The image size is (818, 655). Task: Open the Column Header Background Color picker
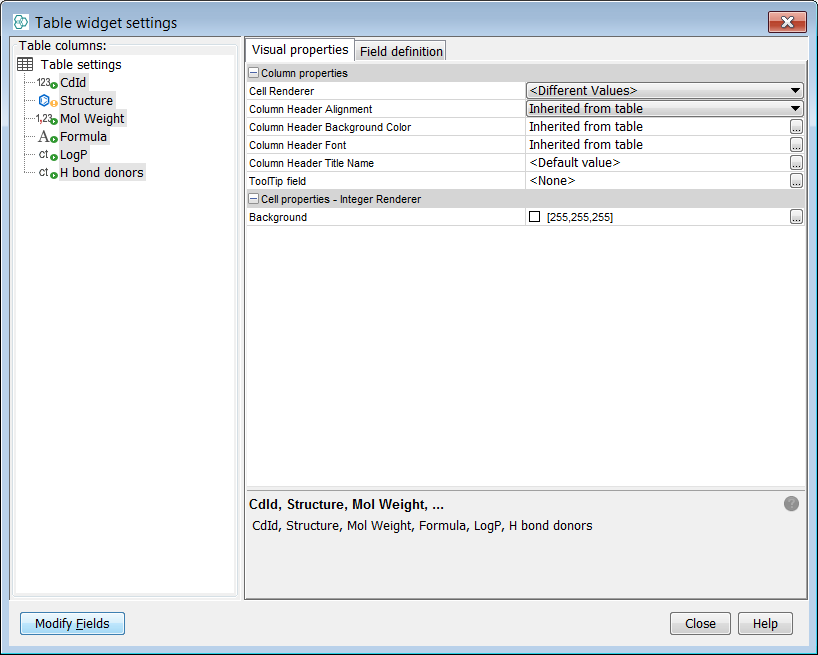[x=796, y=127]
